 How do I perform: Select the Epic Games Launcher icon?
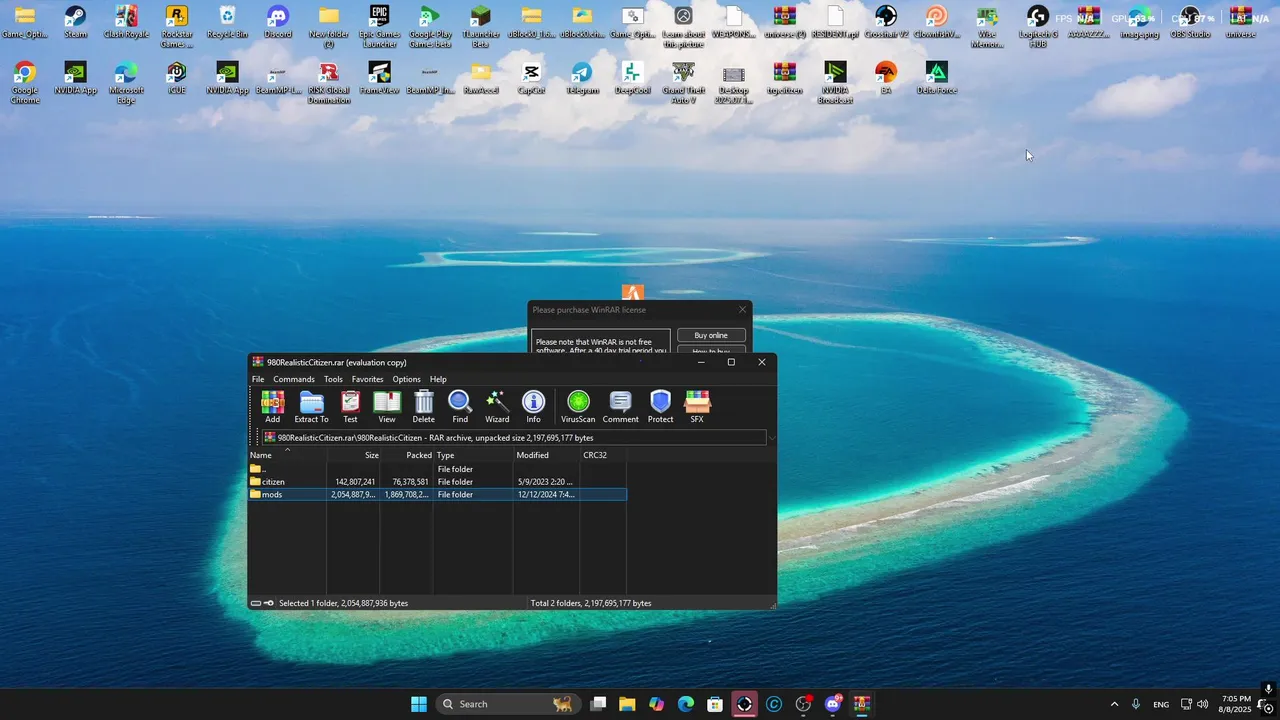pos(379,27)
